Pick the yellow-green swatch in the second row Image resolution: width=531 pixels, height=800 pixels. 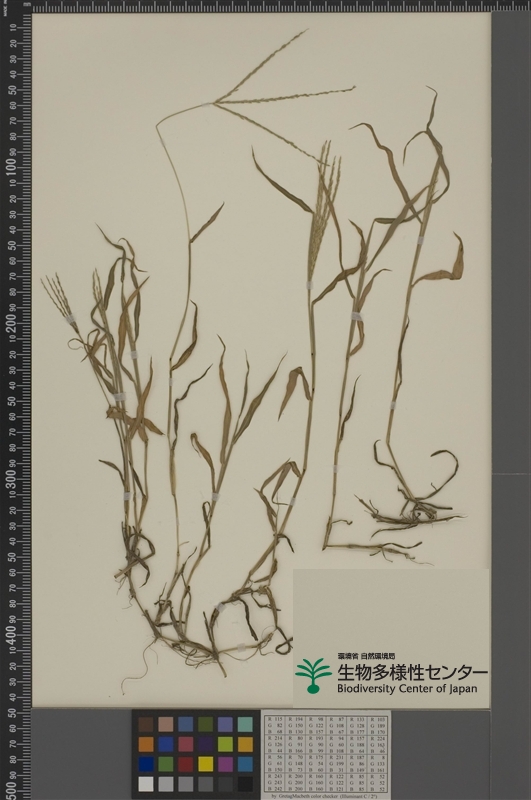pyautogui.click(x=225, y=744)
